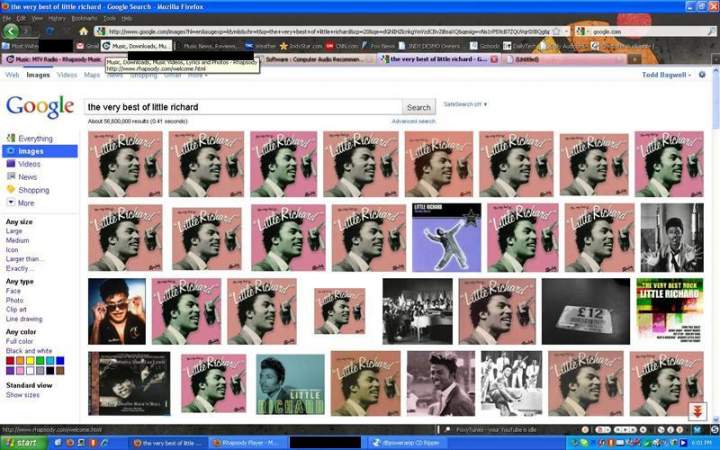The height and width of the screenshot is (450, 720).
Task: Open the Weather bookmark
Action: (260, 45)
